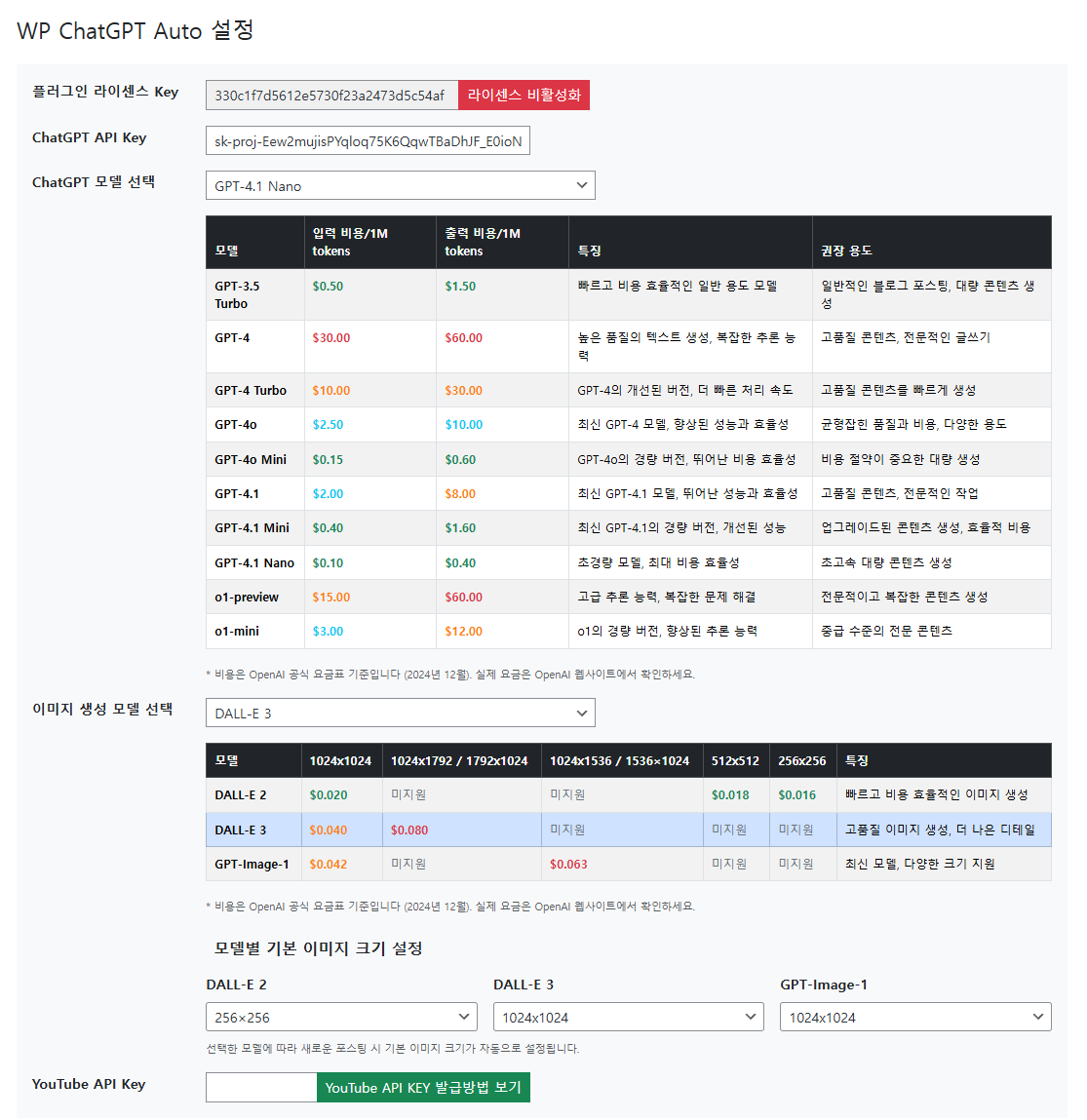Viewport: 1087px width, 1120px height.
Task: Click the DALL-E 2 $0.018 price for 512x512
Action: pos(730,795)
